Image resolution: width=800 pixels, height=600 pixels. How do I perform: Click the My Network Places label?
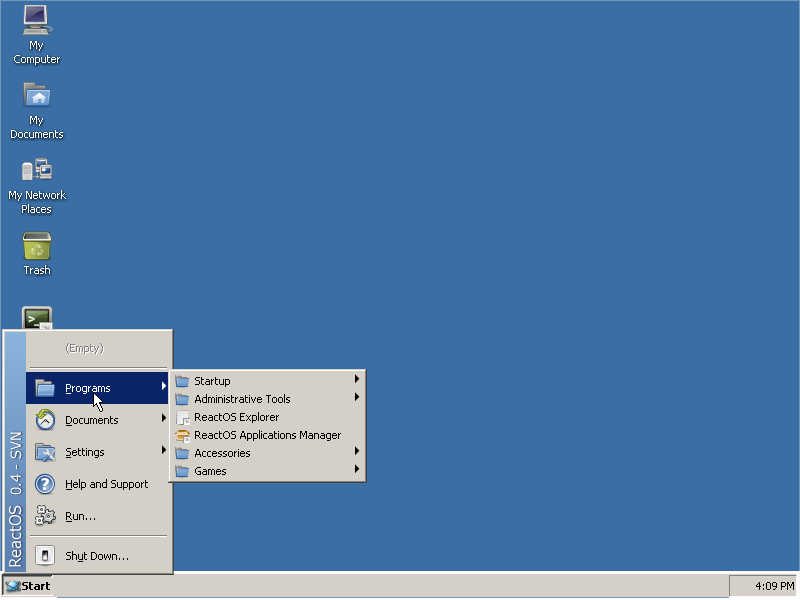(37, 202)
